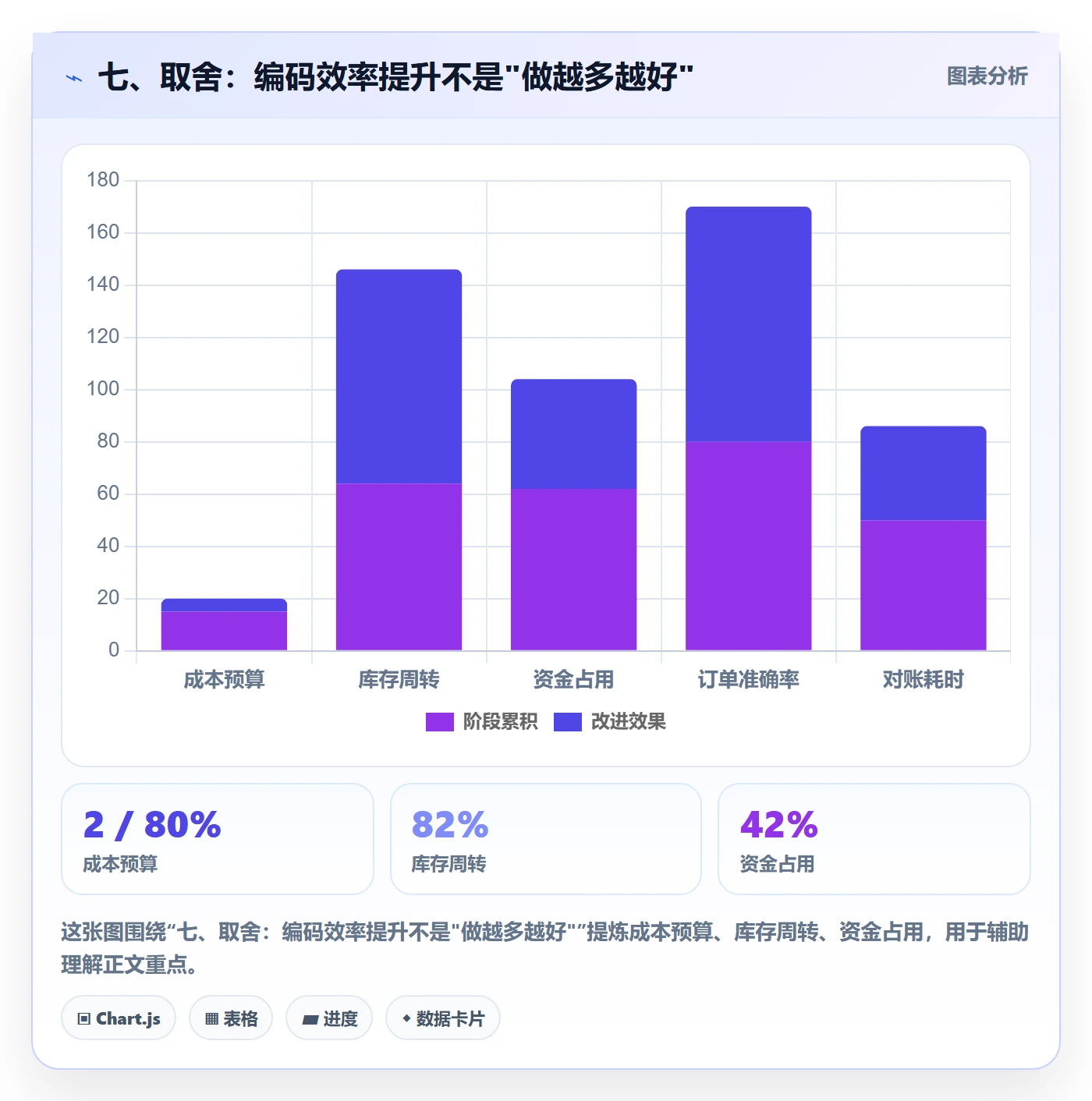Click the description paragraph starting 这张图围绕
The width and height of the screenshot is (1092, 1101).
click(x=544, y=948)
